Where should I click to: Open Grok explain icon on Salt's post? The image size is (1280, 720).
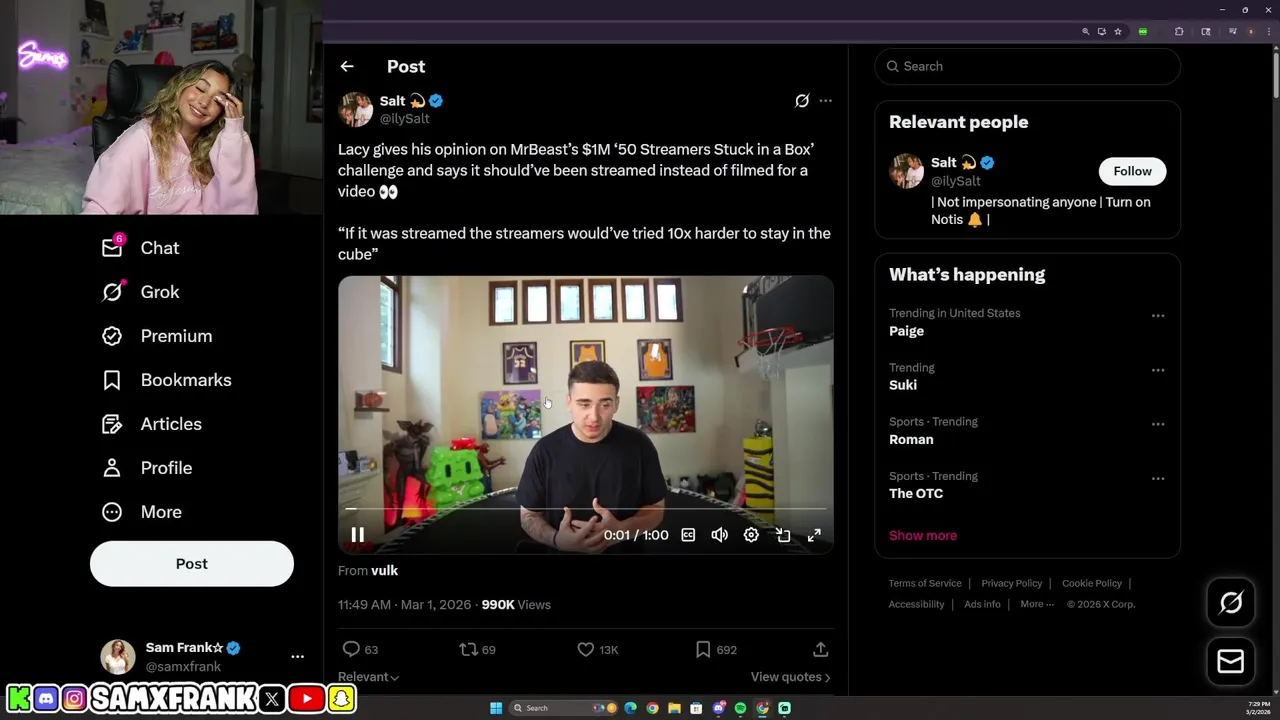[x=802, y=101]
